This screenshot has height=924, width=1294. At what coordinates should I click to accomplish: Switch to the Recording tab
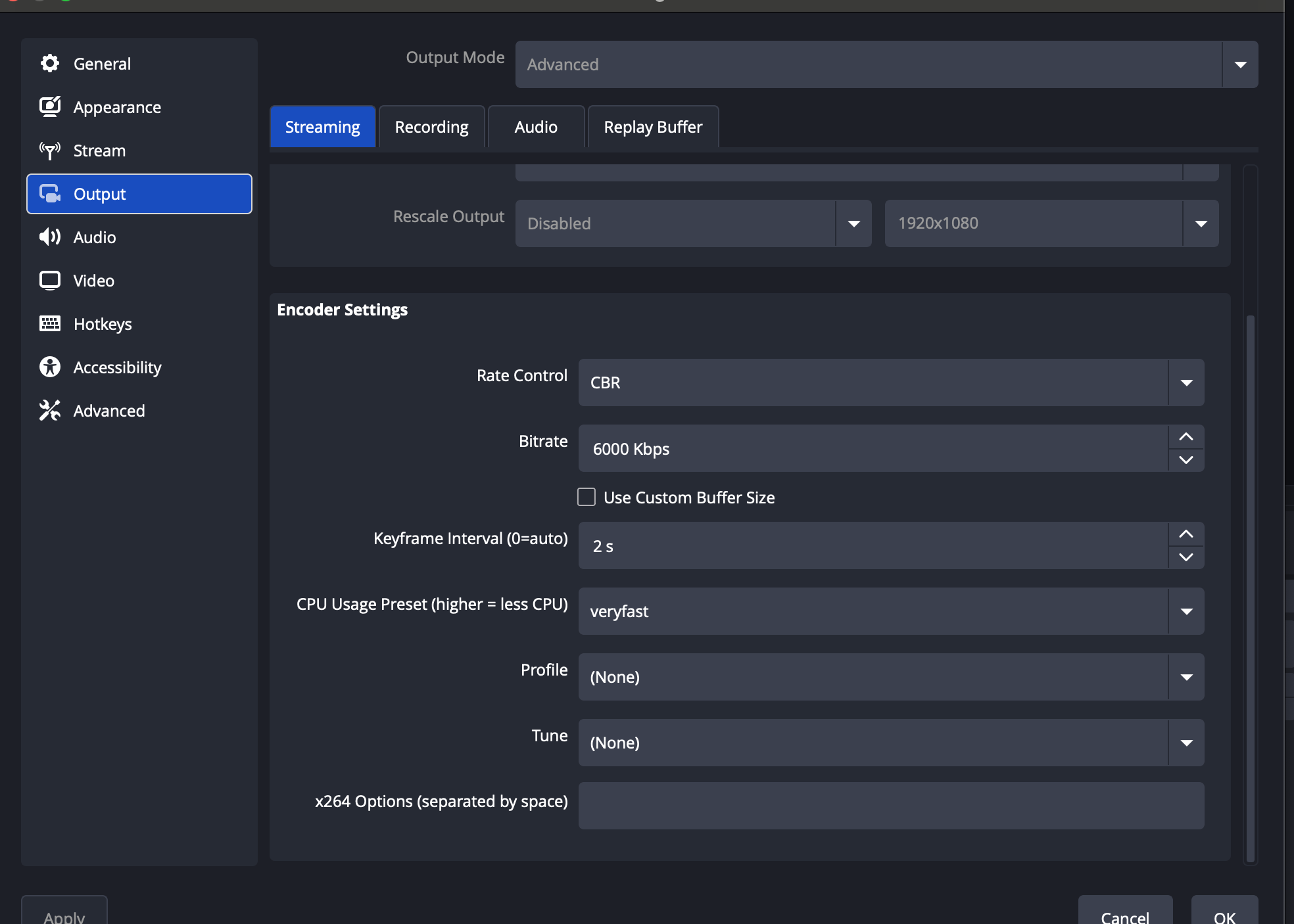click(432, 127)
